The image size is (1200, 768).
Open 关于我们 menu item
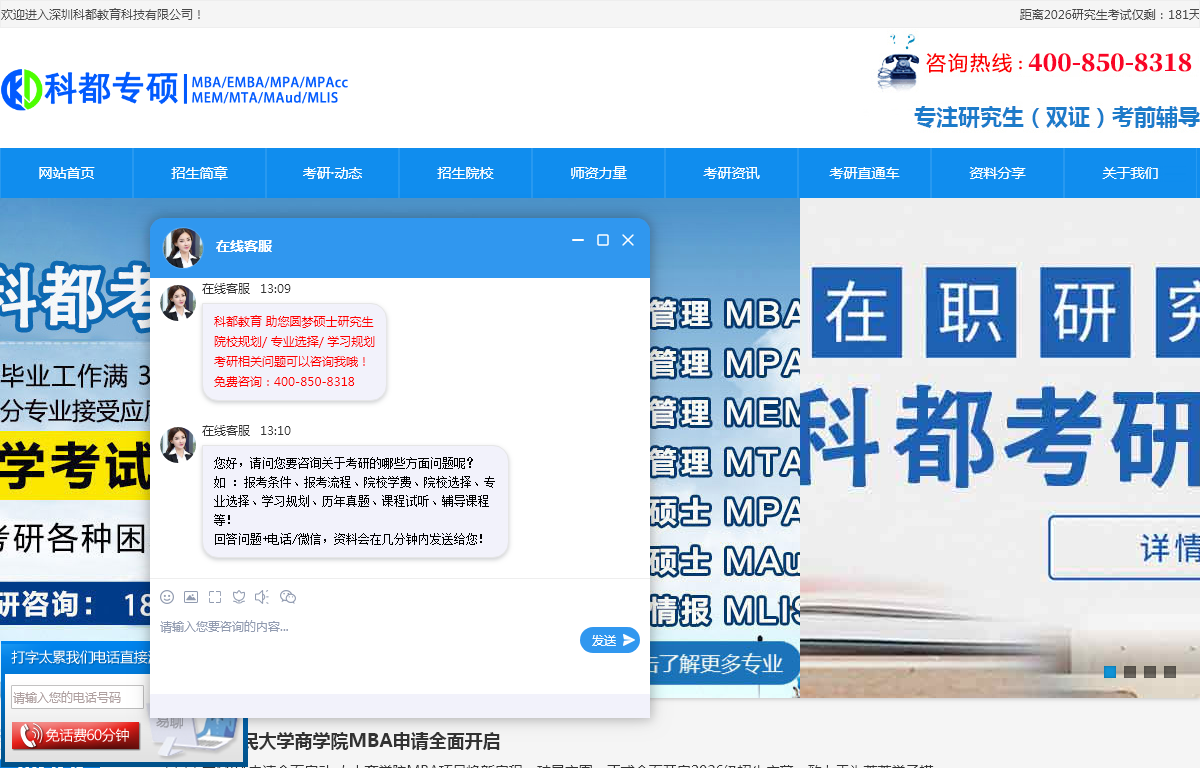(x=1130, y=173)
